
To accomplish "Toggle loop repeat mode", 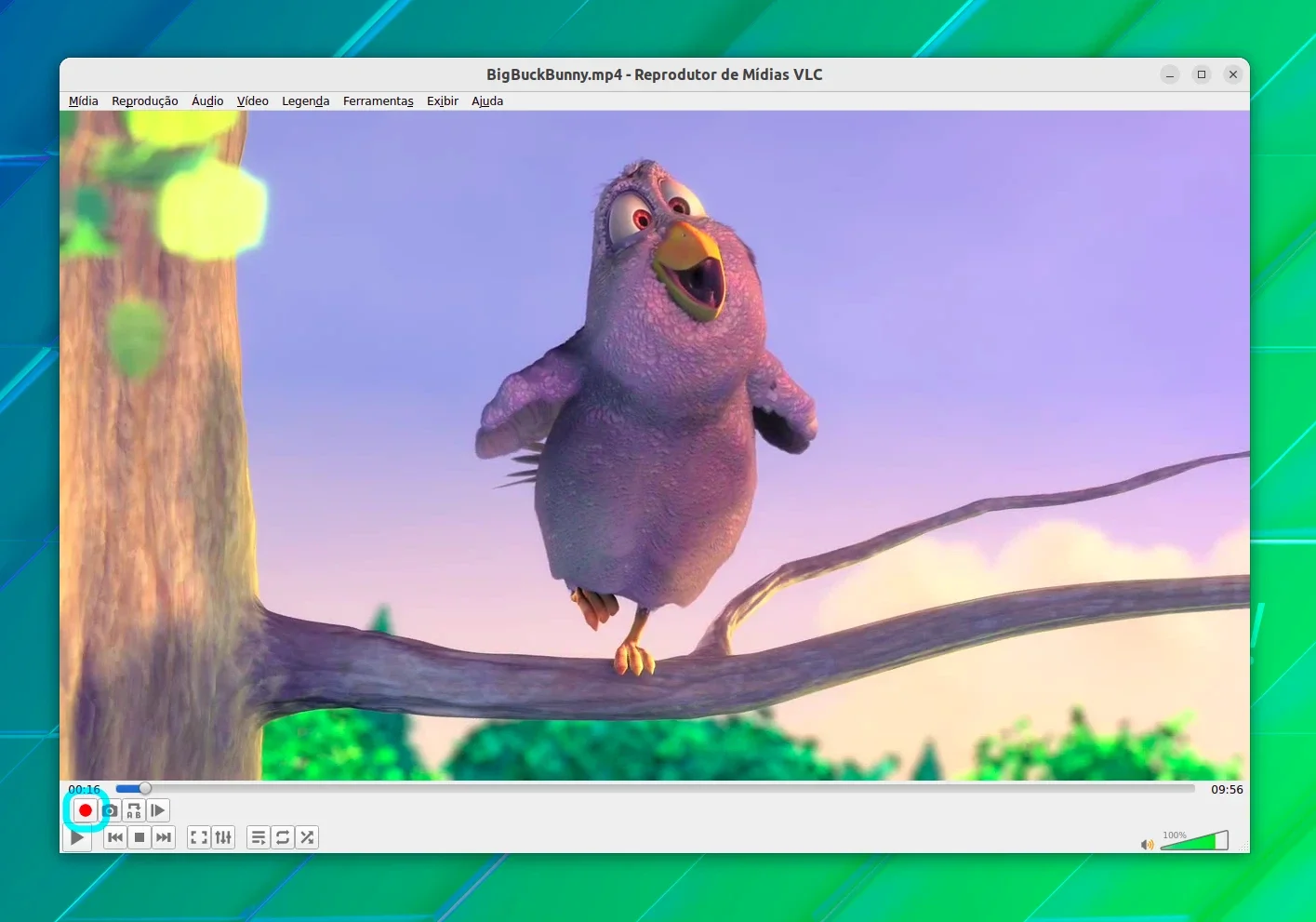I will (283, 837).
